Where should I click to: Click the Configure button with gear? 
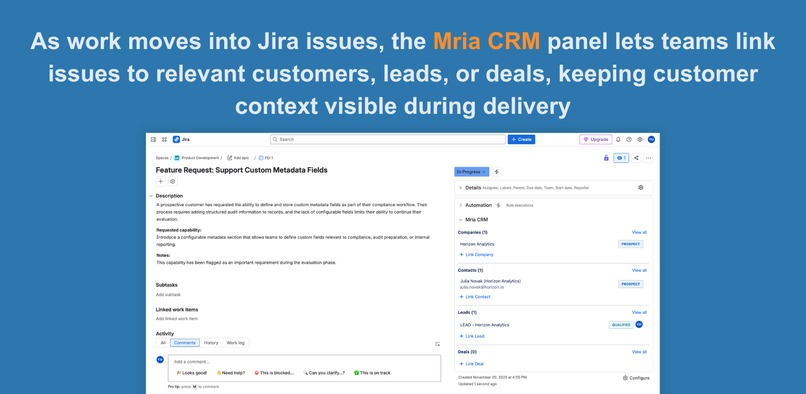click(636, 378)
